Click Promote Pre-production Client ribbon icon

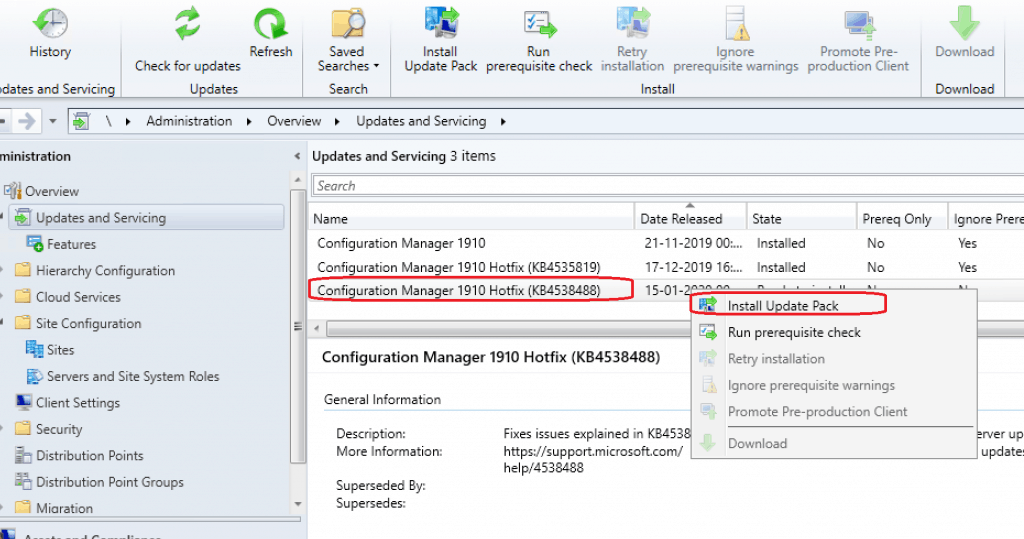(858, 40)
